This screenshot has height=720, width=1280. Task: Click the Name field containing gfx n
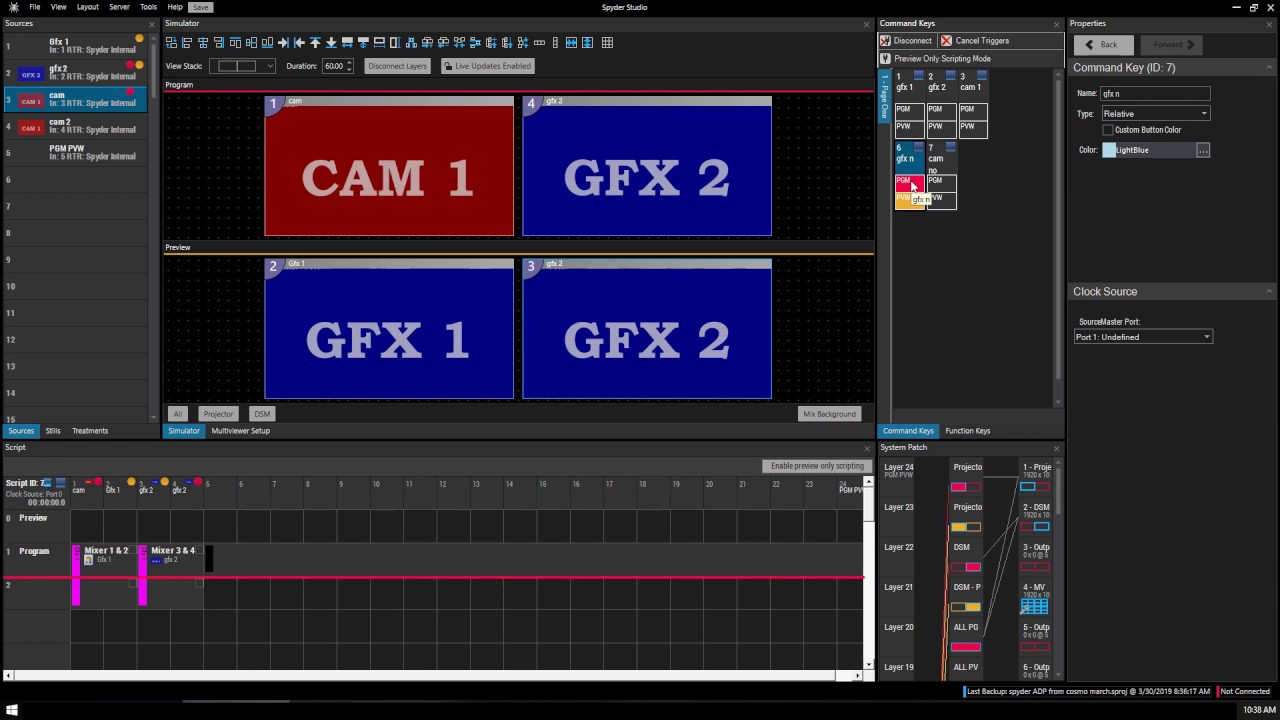(1155, 94)
